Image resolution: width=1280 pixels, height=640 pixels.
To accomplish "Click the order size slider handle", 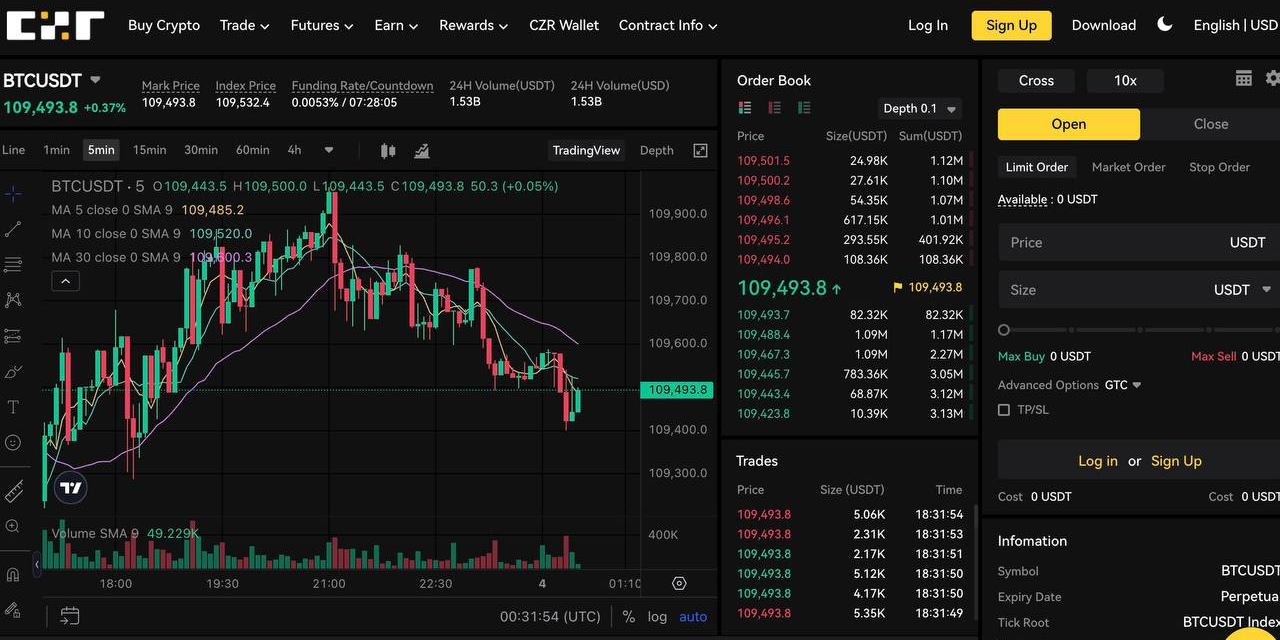I will 1004,330.
